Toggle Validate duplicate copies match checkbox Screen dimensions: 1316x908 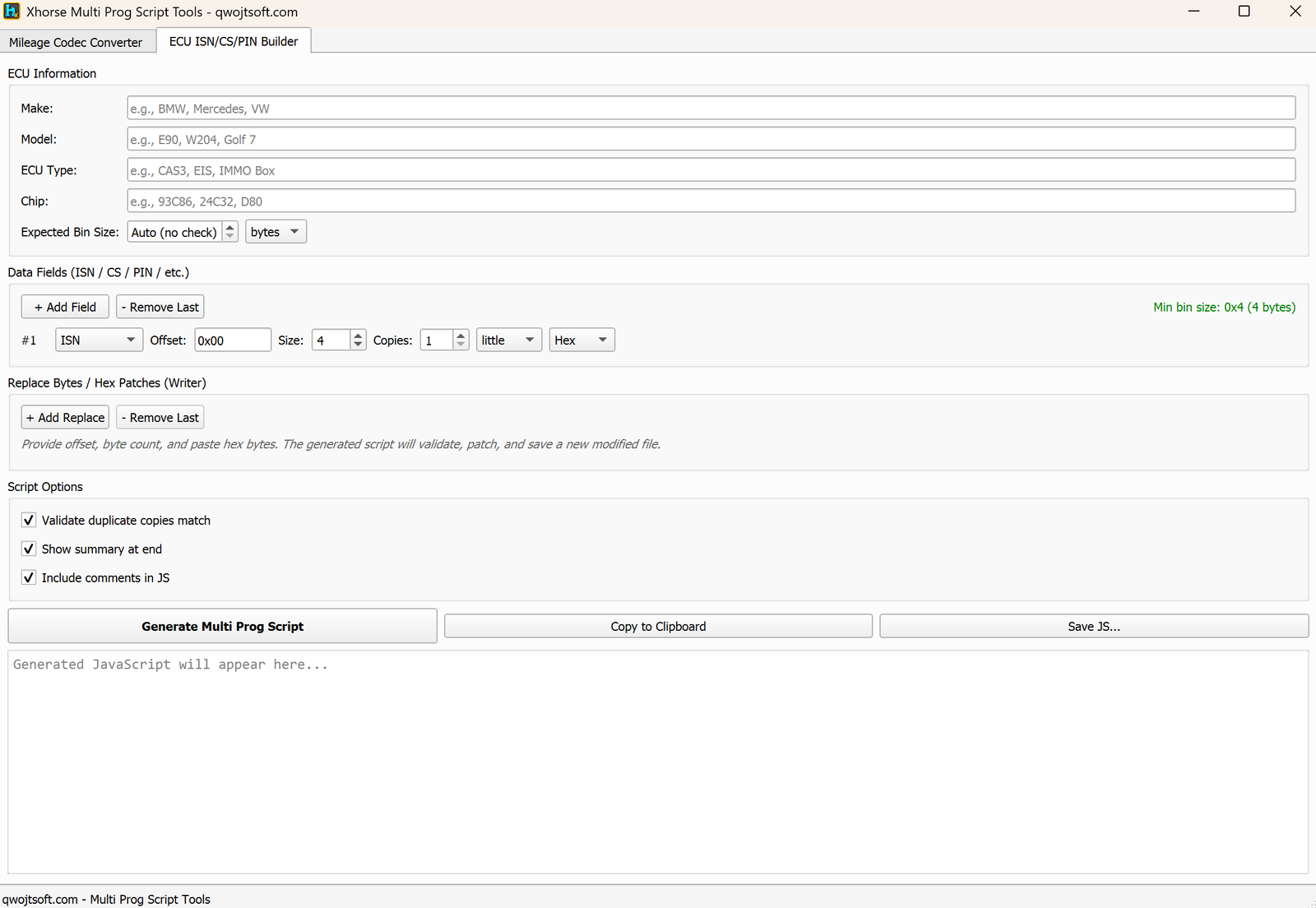pos(29,520)
